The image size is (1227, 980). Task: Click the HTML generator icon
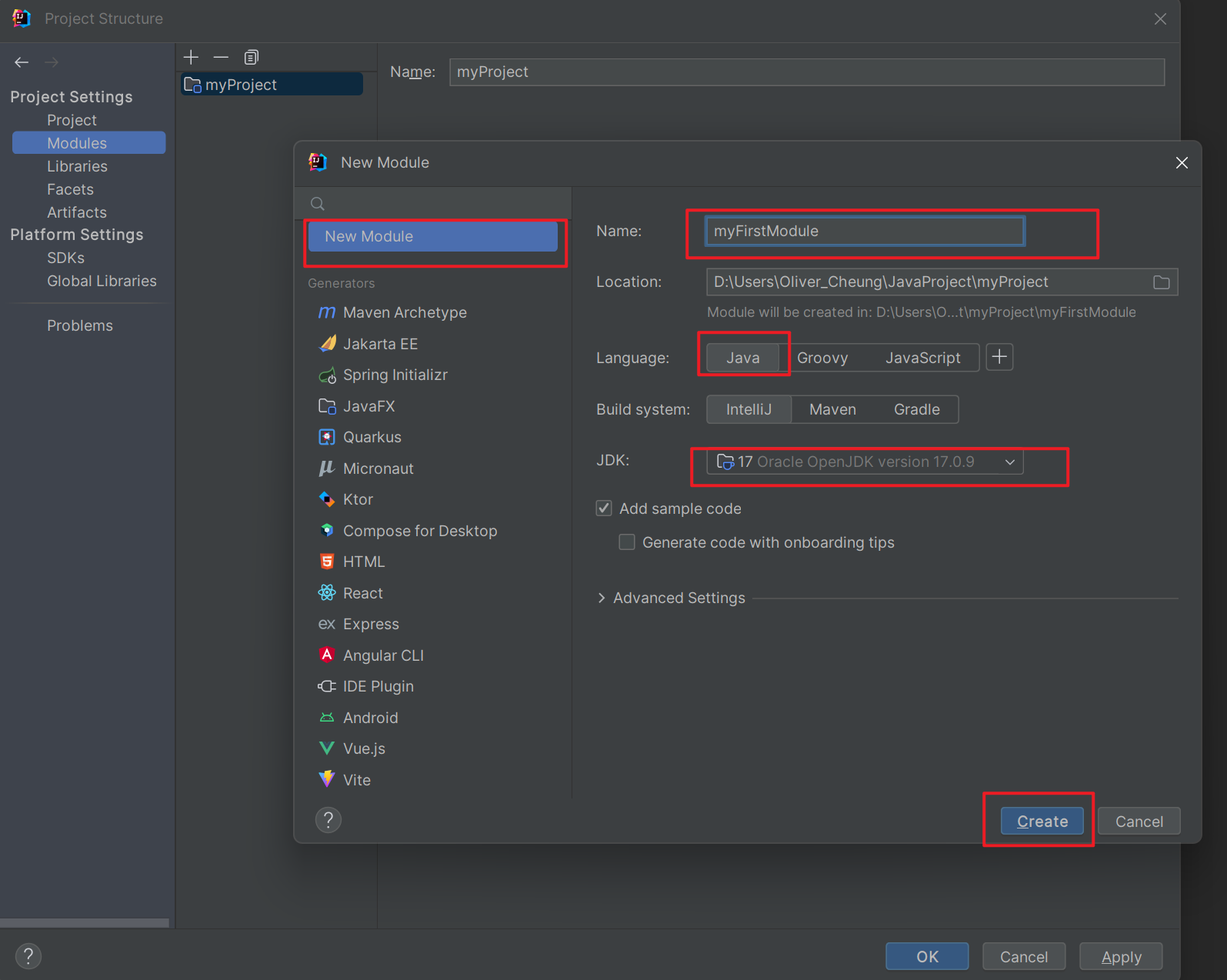pos(327,562)
